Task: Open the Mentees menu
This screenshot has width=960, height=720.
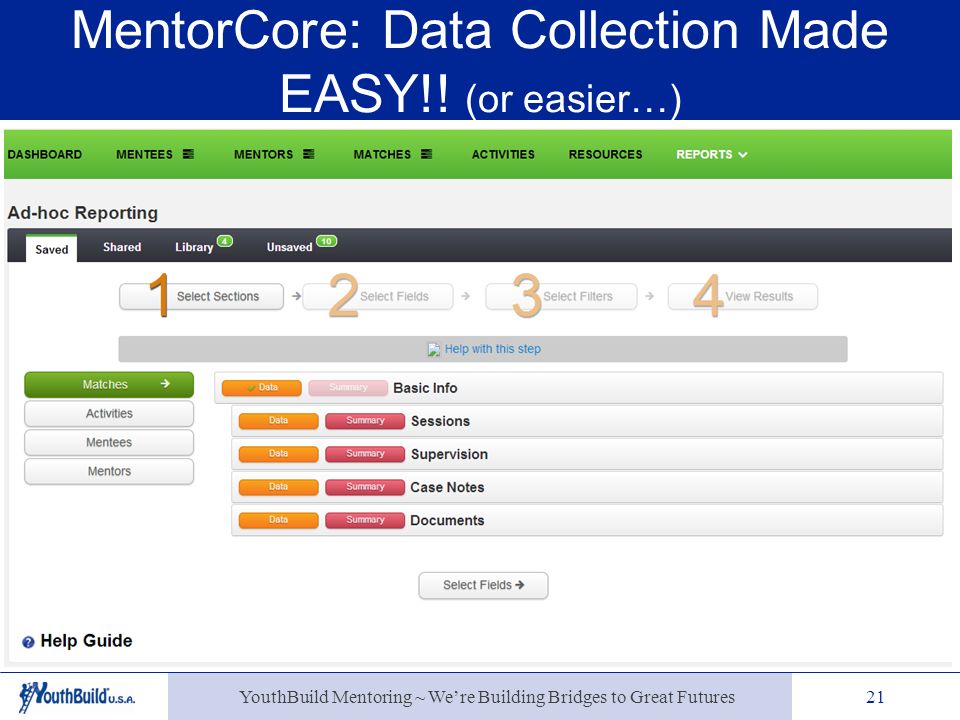Action: click(144, 154)
